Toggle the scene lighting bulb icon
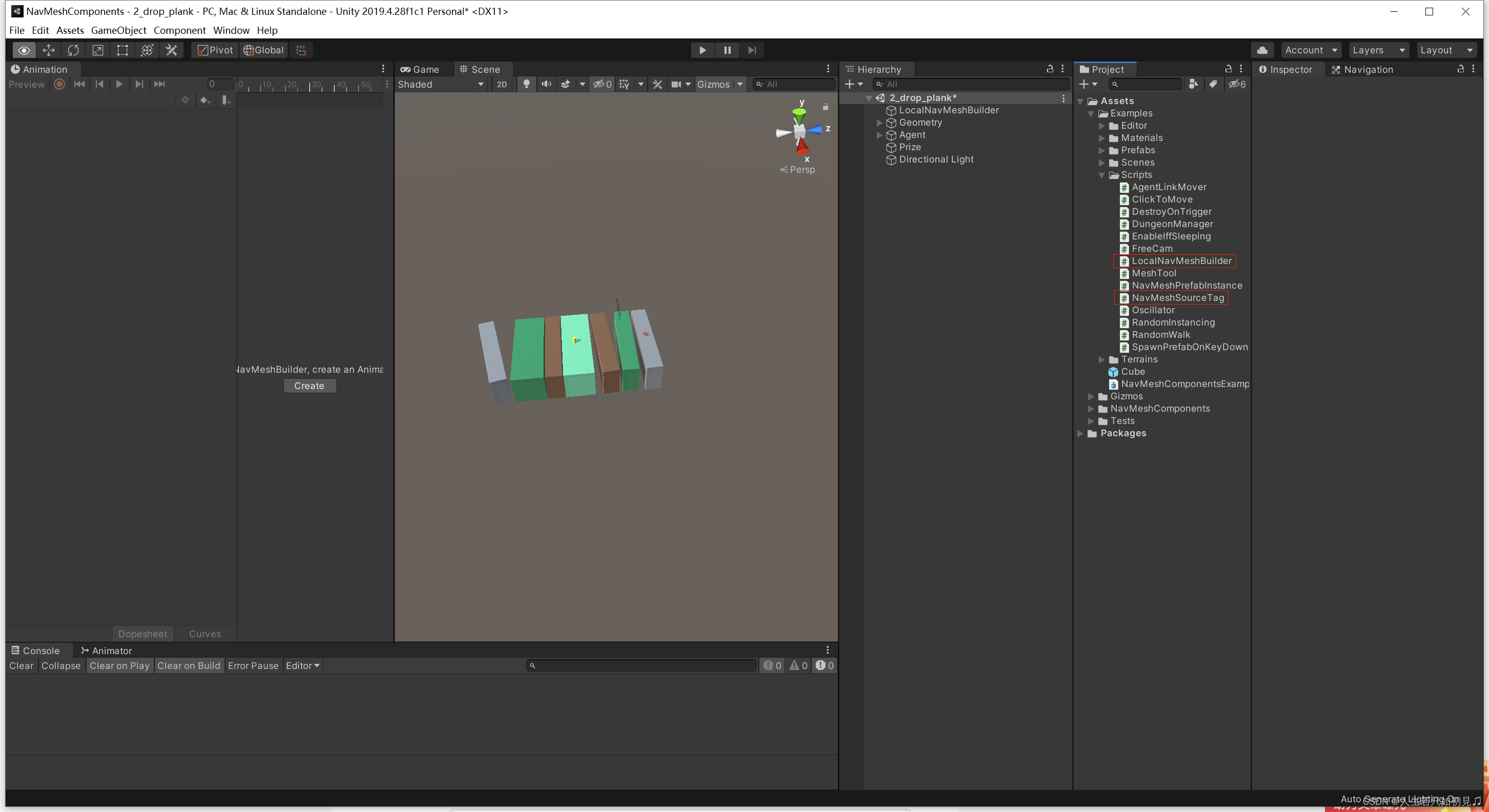1489x812 pixels. click(526, 84)
